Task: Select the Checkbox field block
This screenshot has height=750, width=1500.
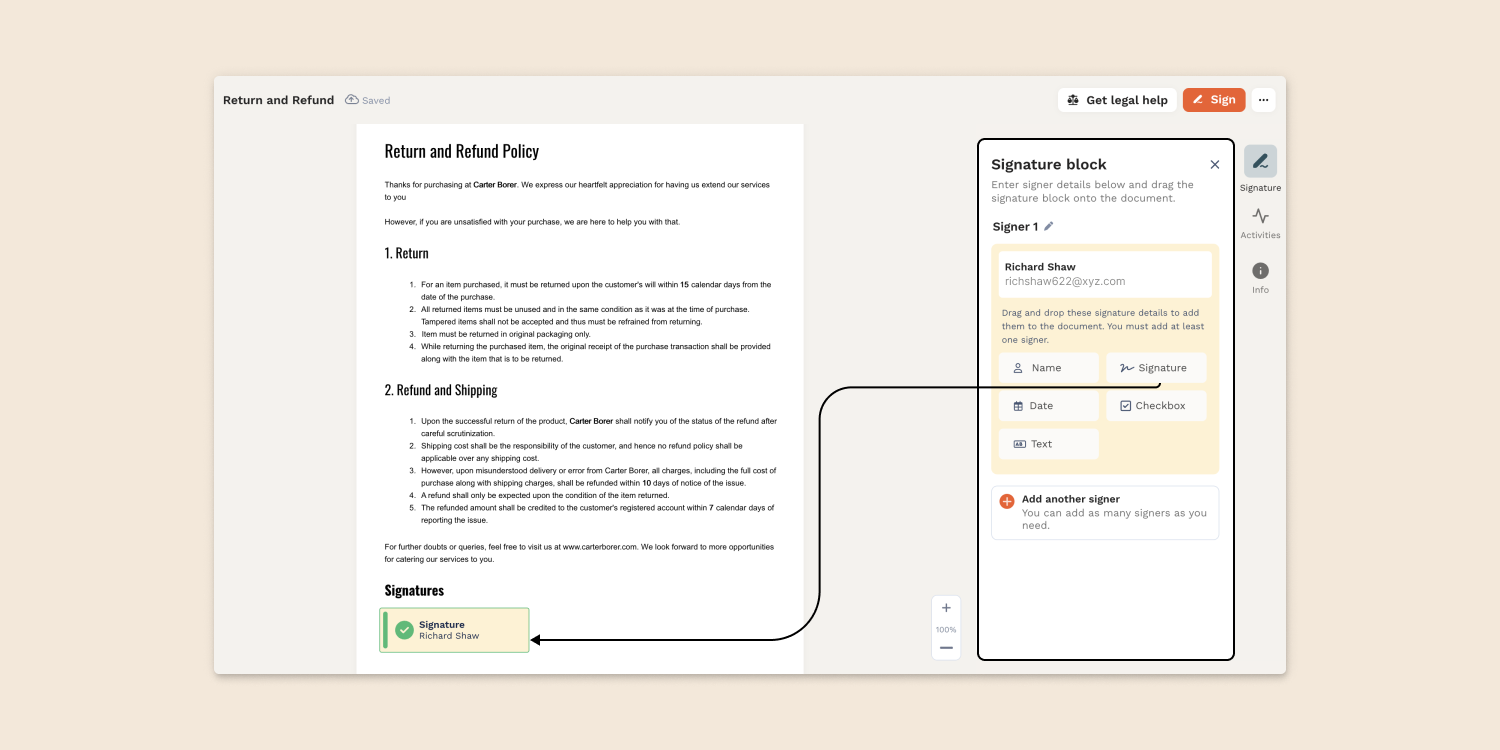Action: click(x=1156, y=406)
